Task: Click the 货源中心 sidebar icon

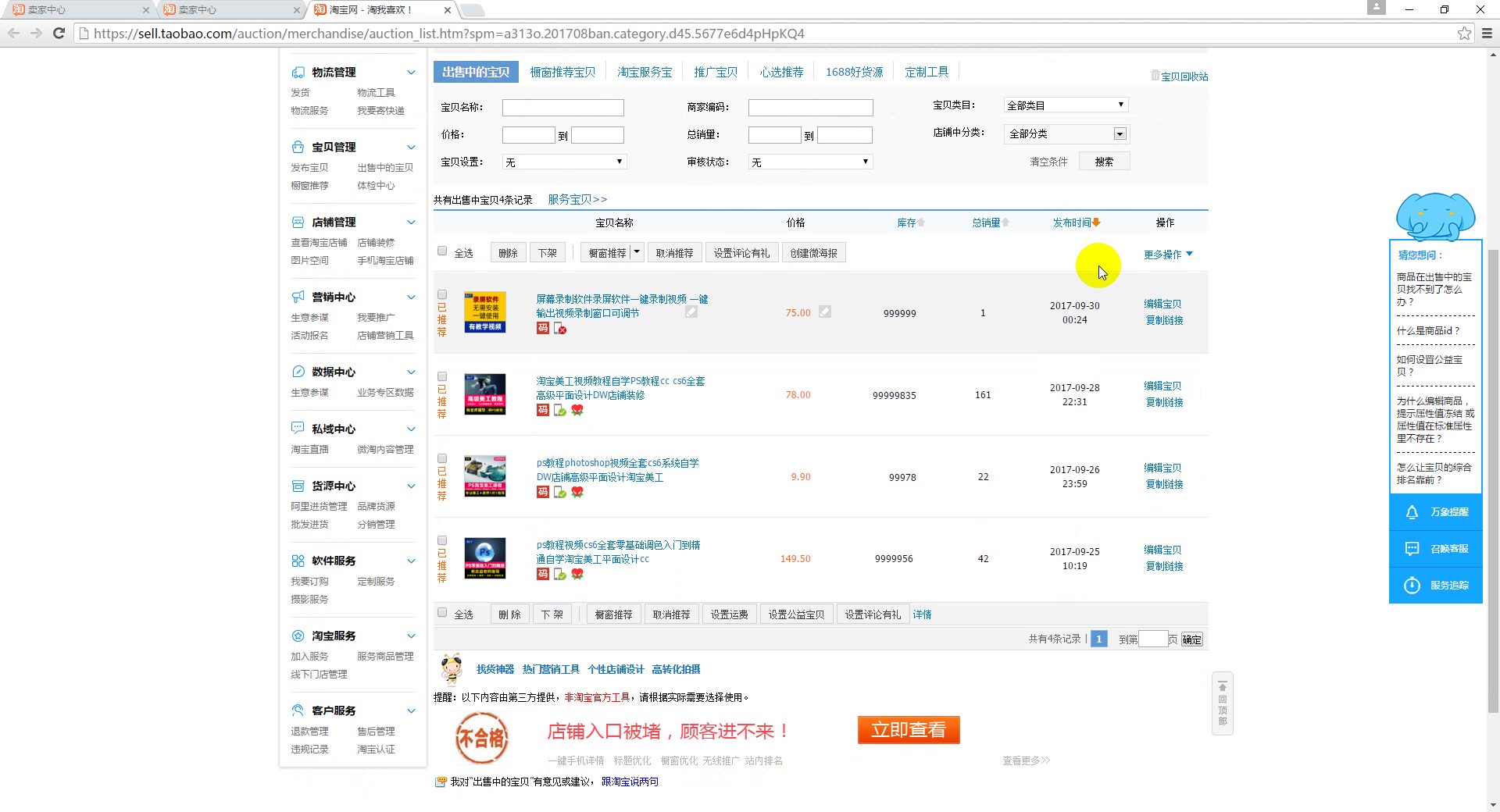Action: coord(298,486)
